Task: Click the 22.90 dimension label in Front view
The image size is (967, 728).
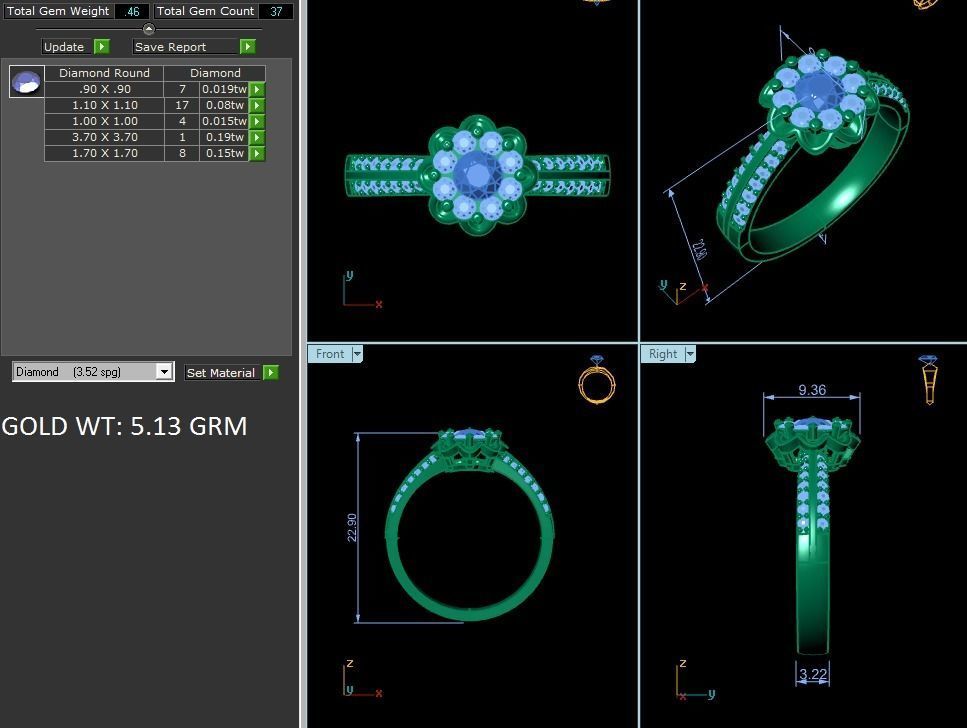Action: click(352, 527)
